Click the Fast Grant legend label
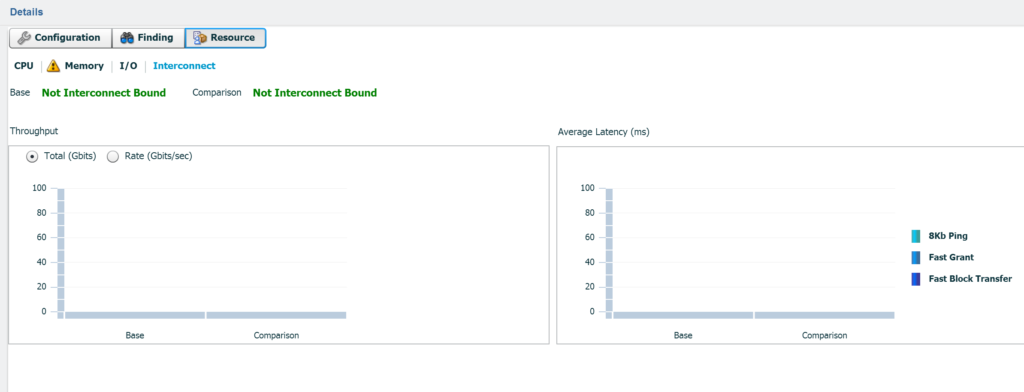This screenshot has width=1024, height=392. pos(951,257)
